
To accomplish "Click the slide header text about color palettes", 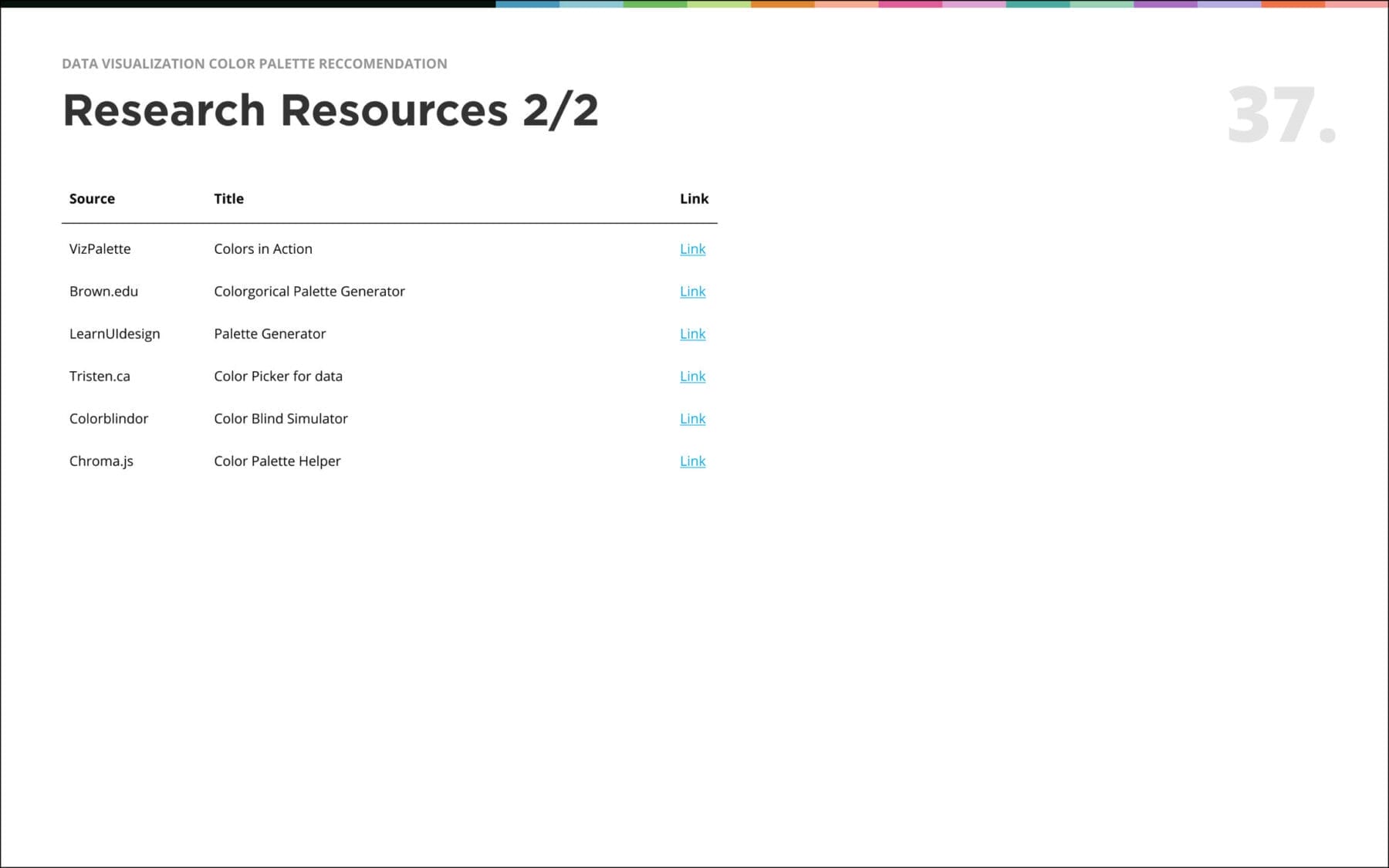I will (255, 63).
